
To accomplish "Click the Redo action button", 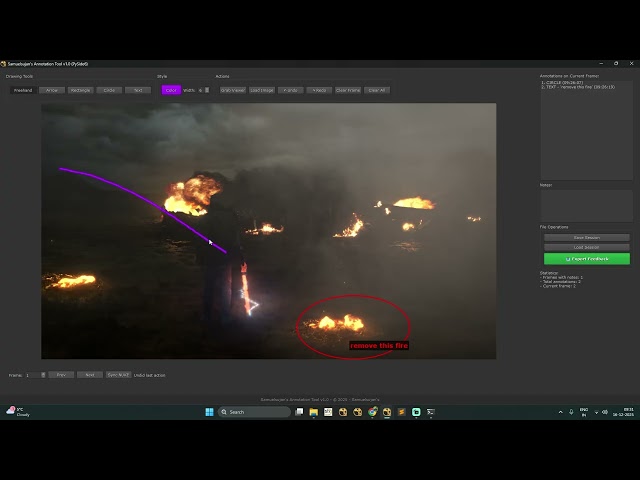I will (319, 90).
